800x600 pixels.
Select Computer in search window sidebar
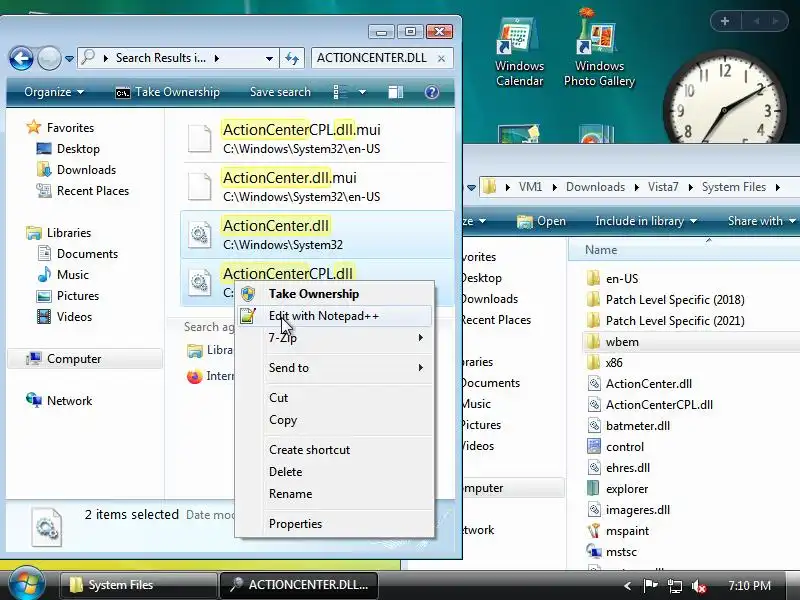(x=85, y=359)
